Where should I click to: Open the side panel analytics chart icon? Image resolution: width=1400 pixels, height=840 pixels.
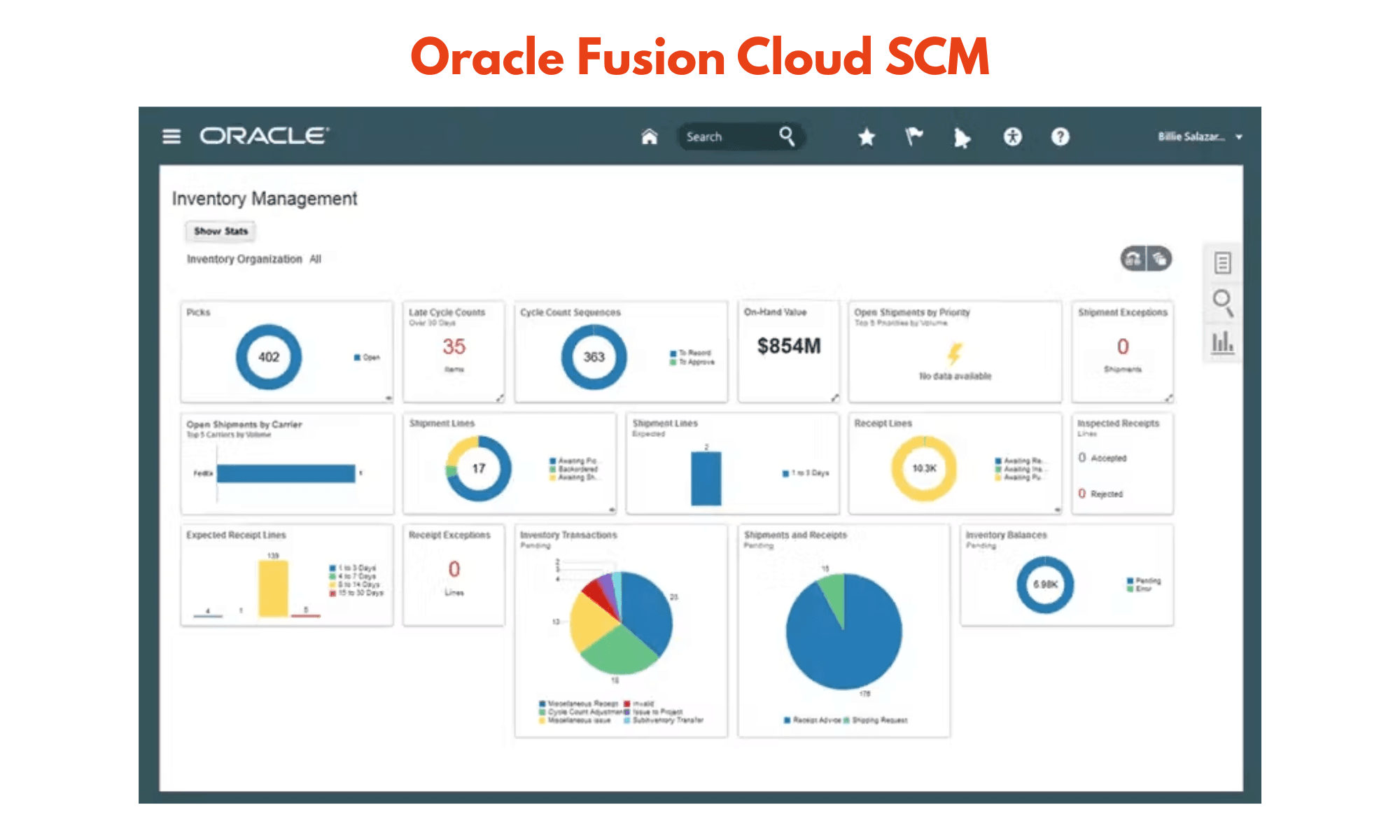coord(1222,343)
